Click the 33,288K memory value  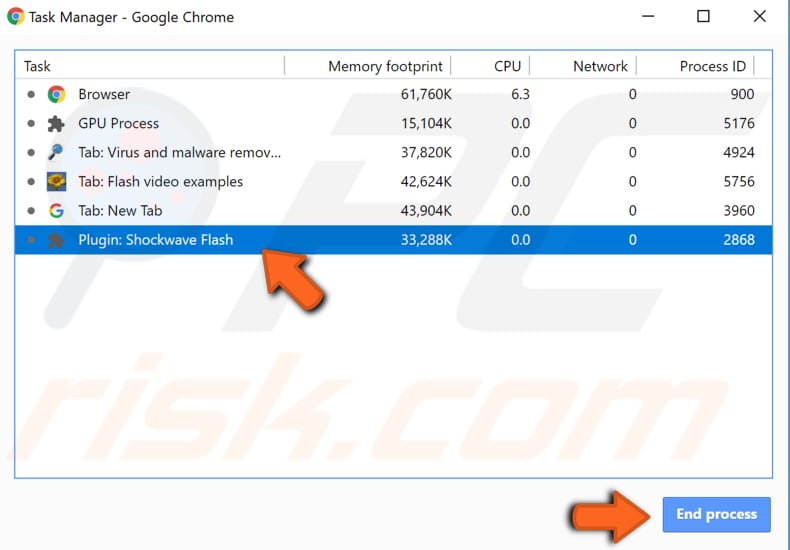point(426,240)
